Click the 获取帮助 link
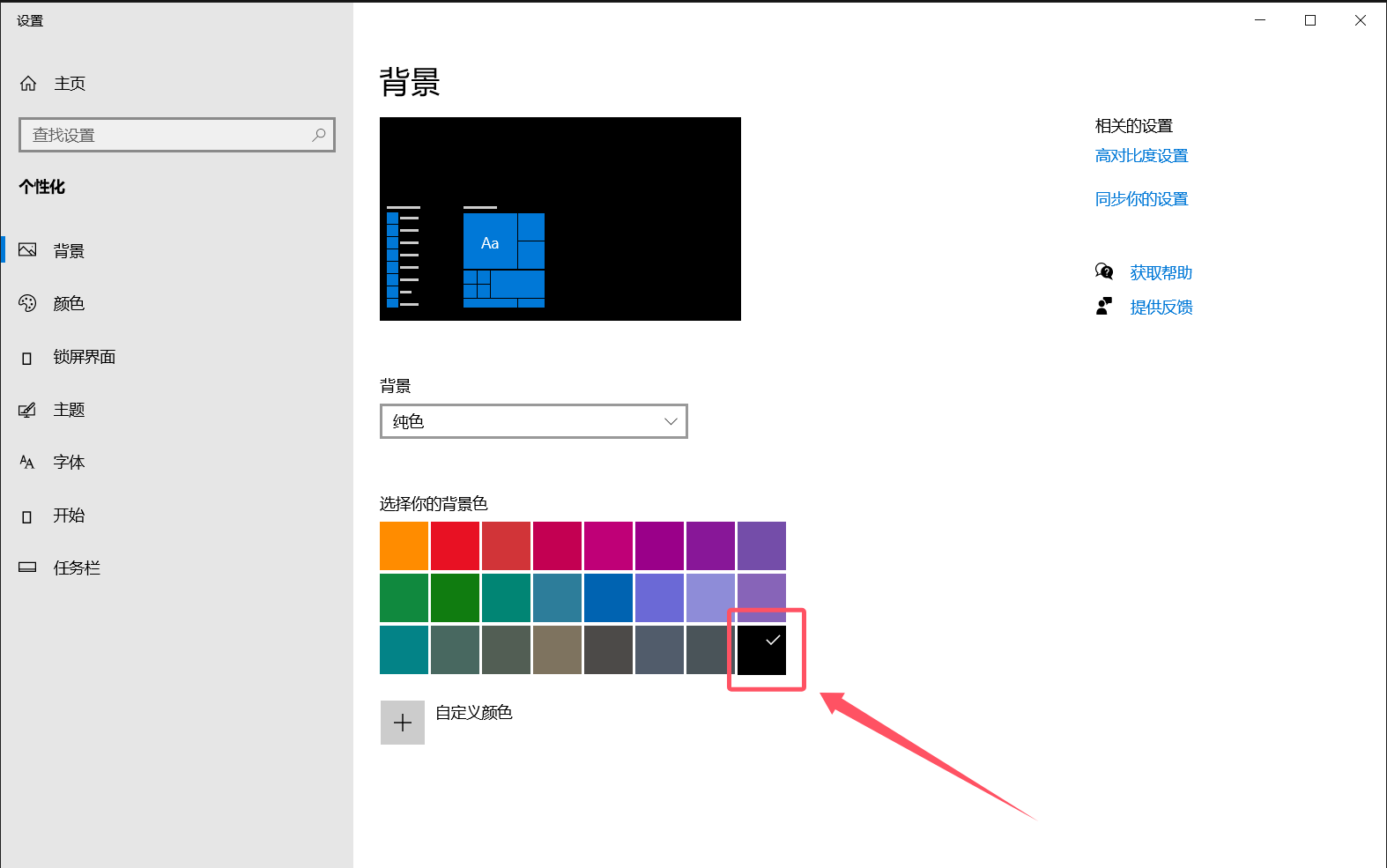The image size is (1387, 868). [1161, 273]
